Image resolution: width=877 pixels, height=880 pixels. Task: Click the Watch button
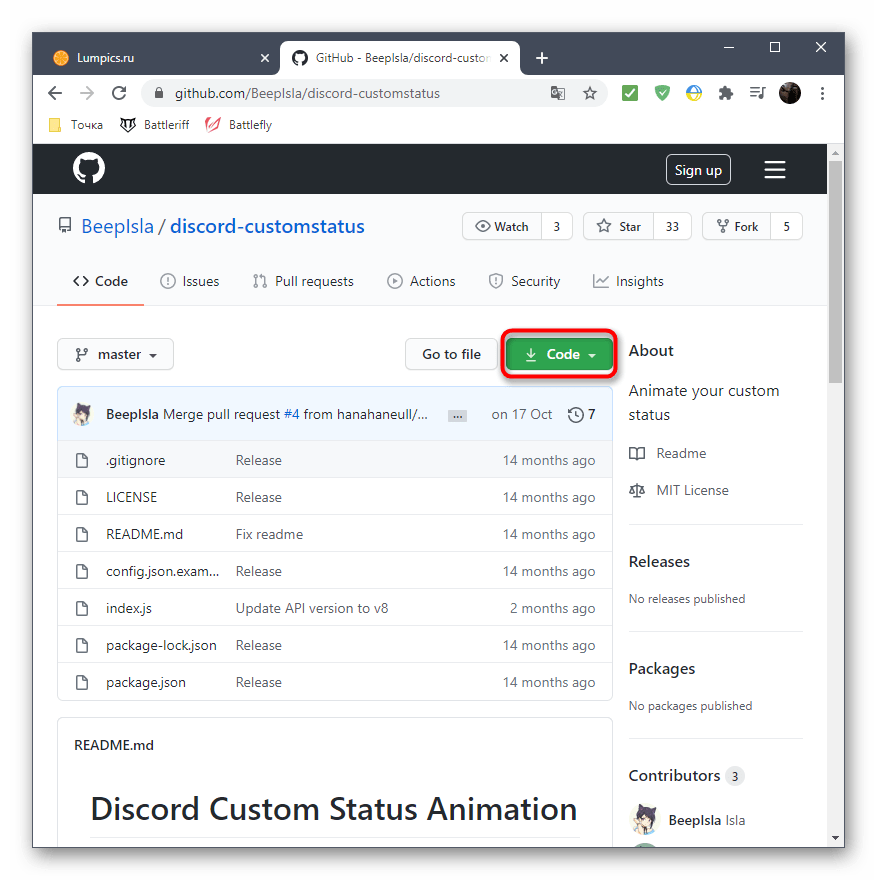502,226
